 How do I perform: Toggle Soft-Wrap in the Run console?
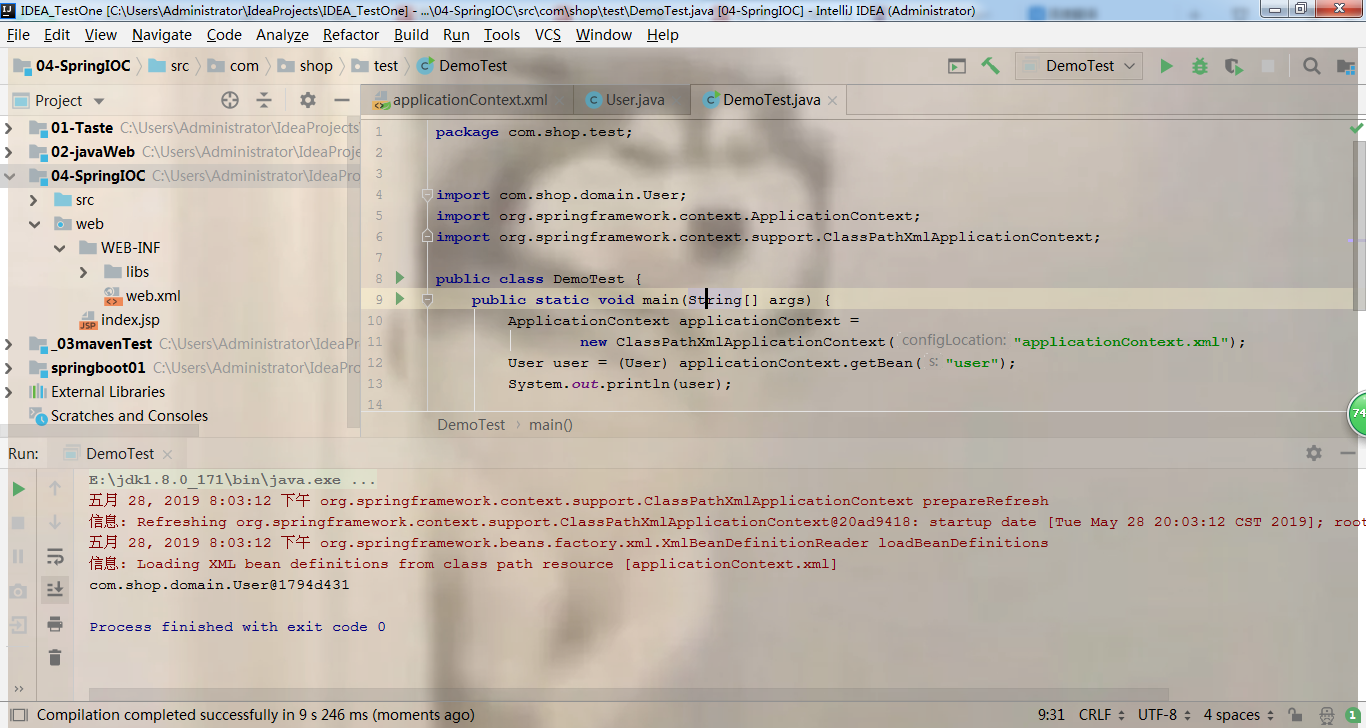point(55,556)
